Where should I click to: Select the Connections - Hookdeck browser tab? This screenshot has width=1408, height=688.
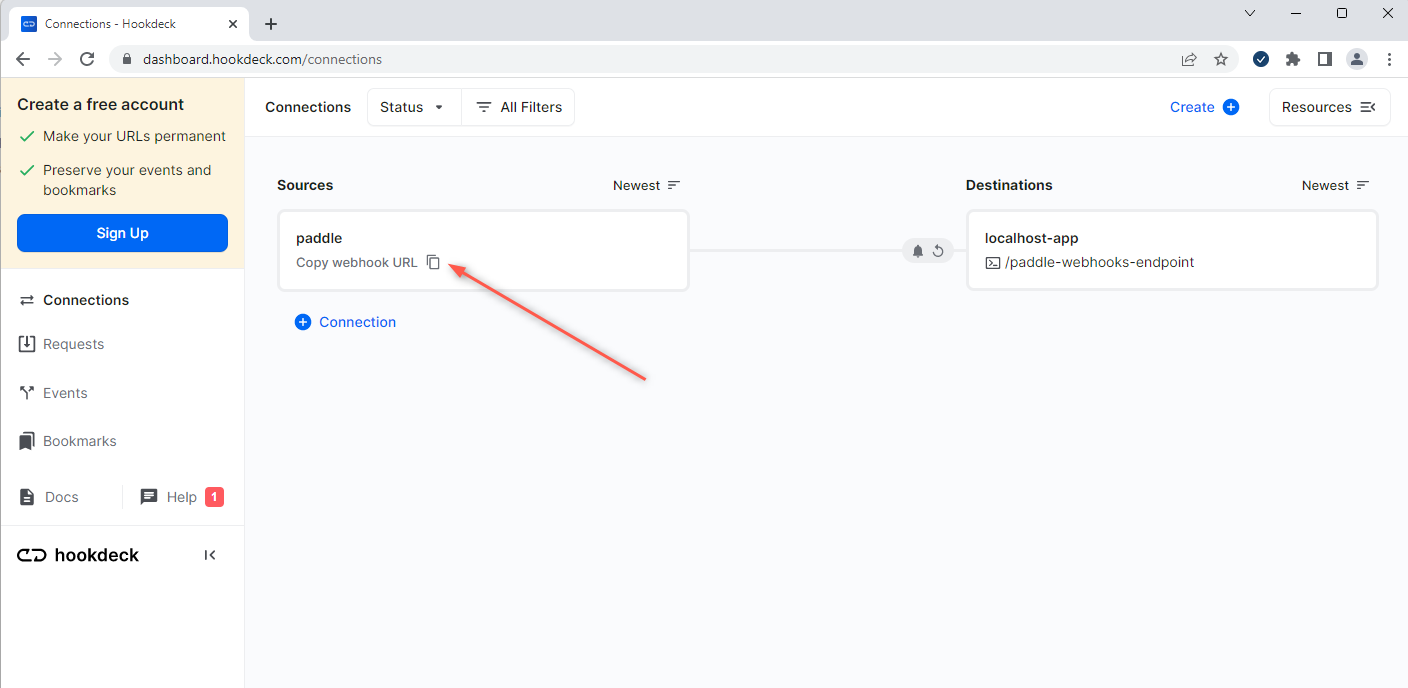click(129, 24)
